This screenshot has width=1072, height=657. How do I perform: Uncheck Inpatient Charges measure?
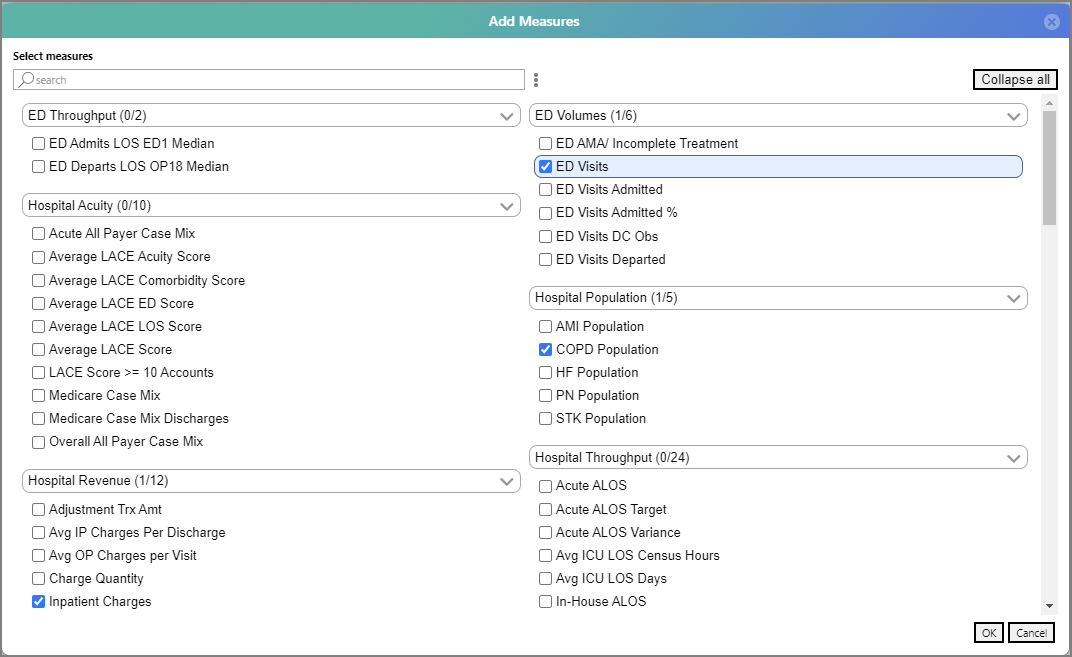[39, 602]
